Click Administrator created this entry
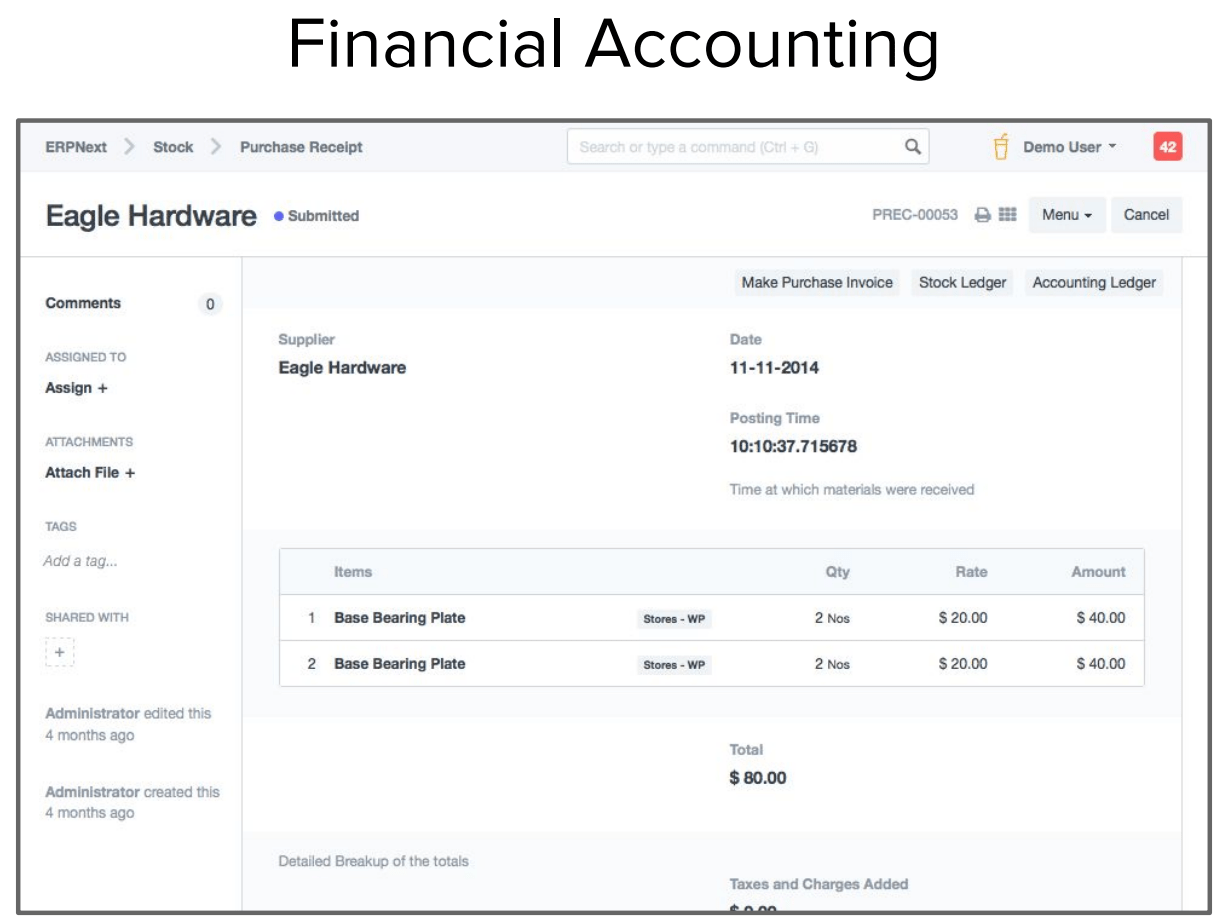This screenshot has width=1230, height=919. click(132, 802)
